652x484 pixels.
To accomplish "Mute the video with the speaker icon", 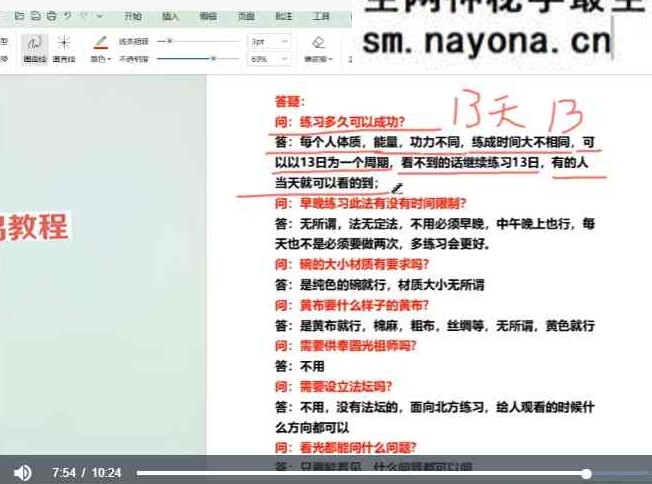I will pos(22,473).
